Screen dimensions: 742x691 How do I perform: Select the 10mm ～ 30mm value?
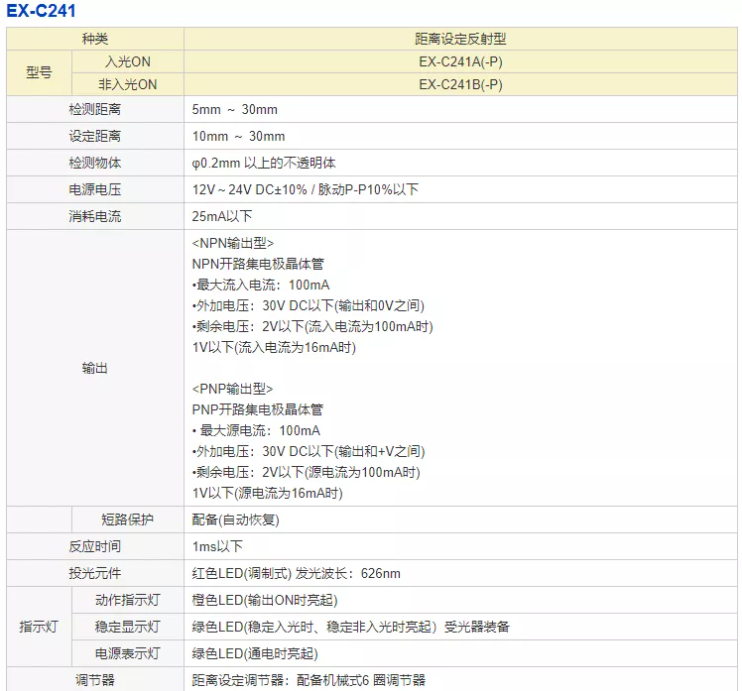point(239,136)
